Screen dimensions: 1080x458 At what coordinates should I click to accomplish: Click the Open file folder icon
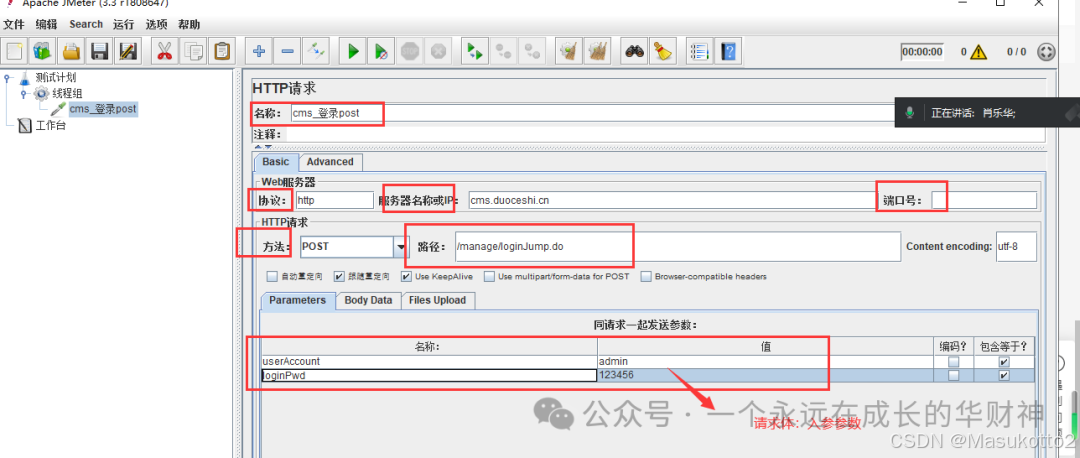tap(70, 50)
